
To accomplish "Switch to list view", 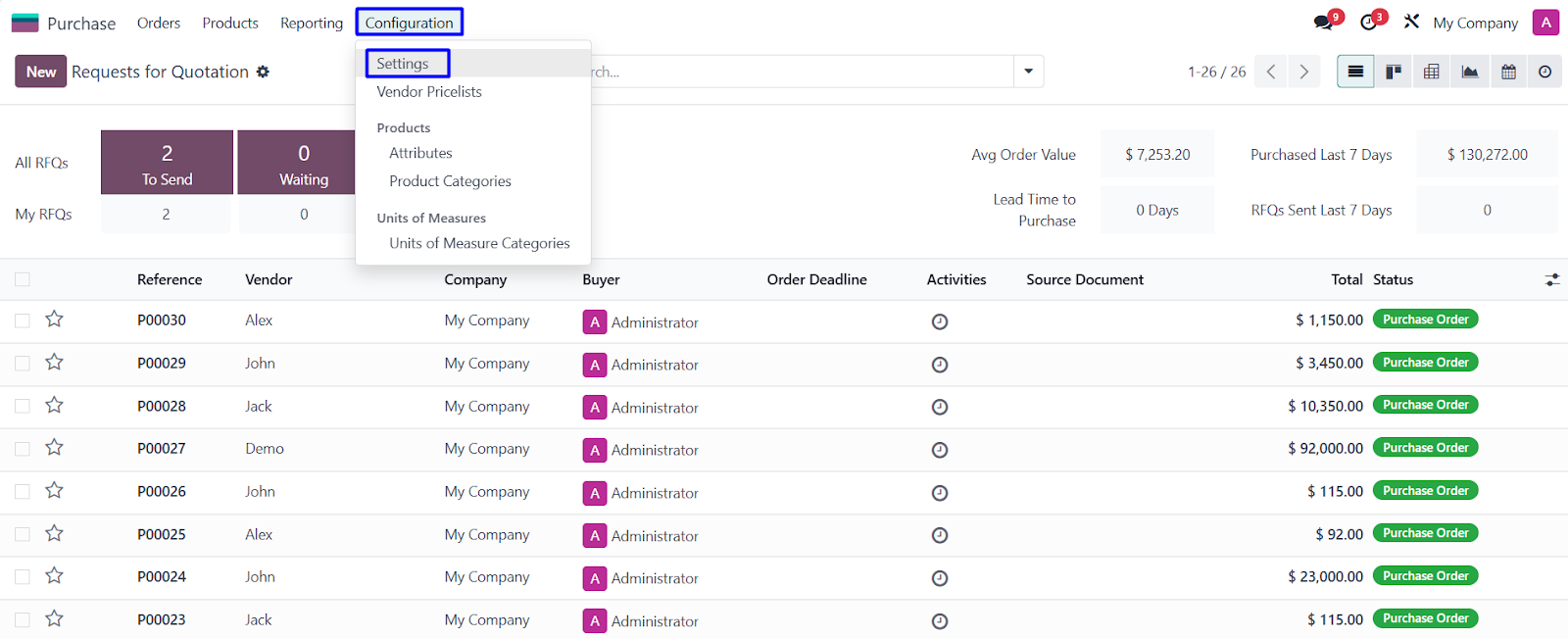I will (1355, 72).
